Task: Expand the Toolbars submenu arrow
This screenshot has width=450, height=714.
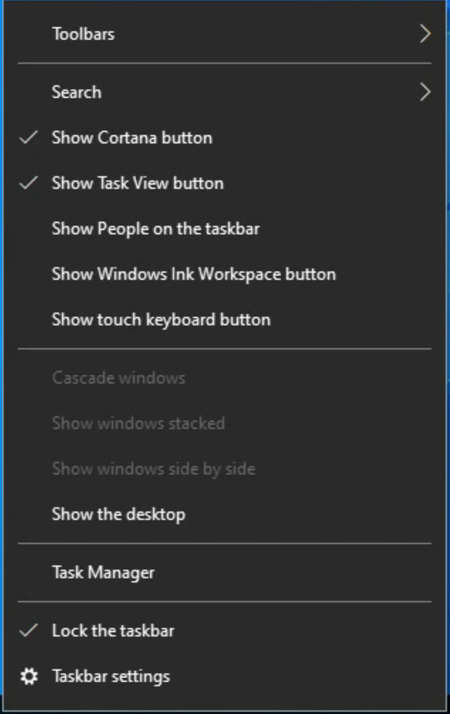Action: coord(425,34)
